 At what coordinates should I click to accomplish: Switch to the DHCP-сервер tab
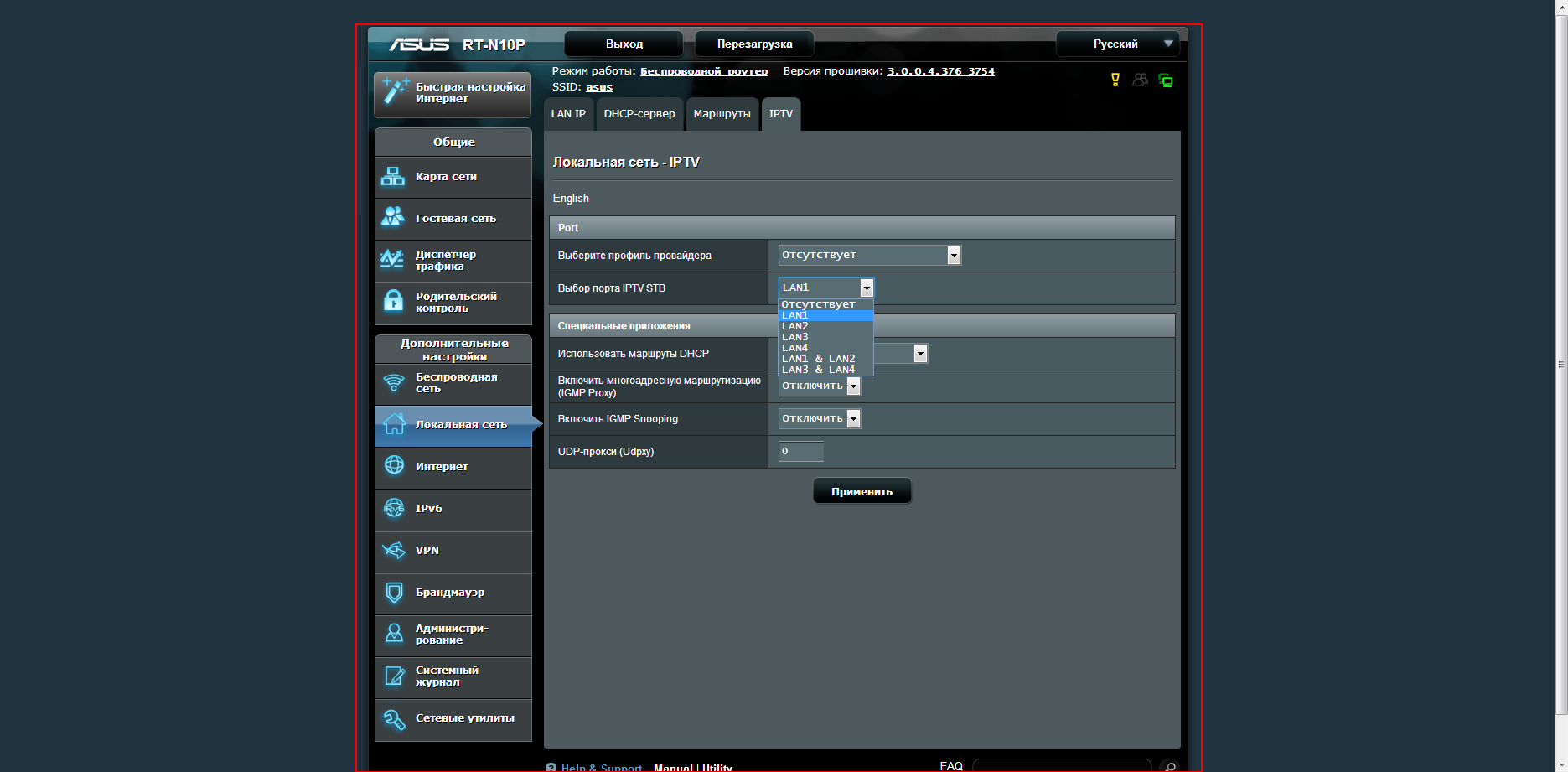[x=639, y=114]
